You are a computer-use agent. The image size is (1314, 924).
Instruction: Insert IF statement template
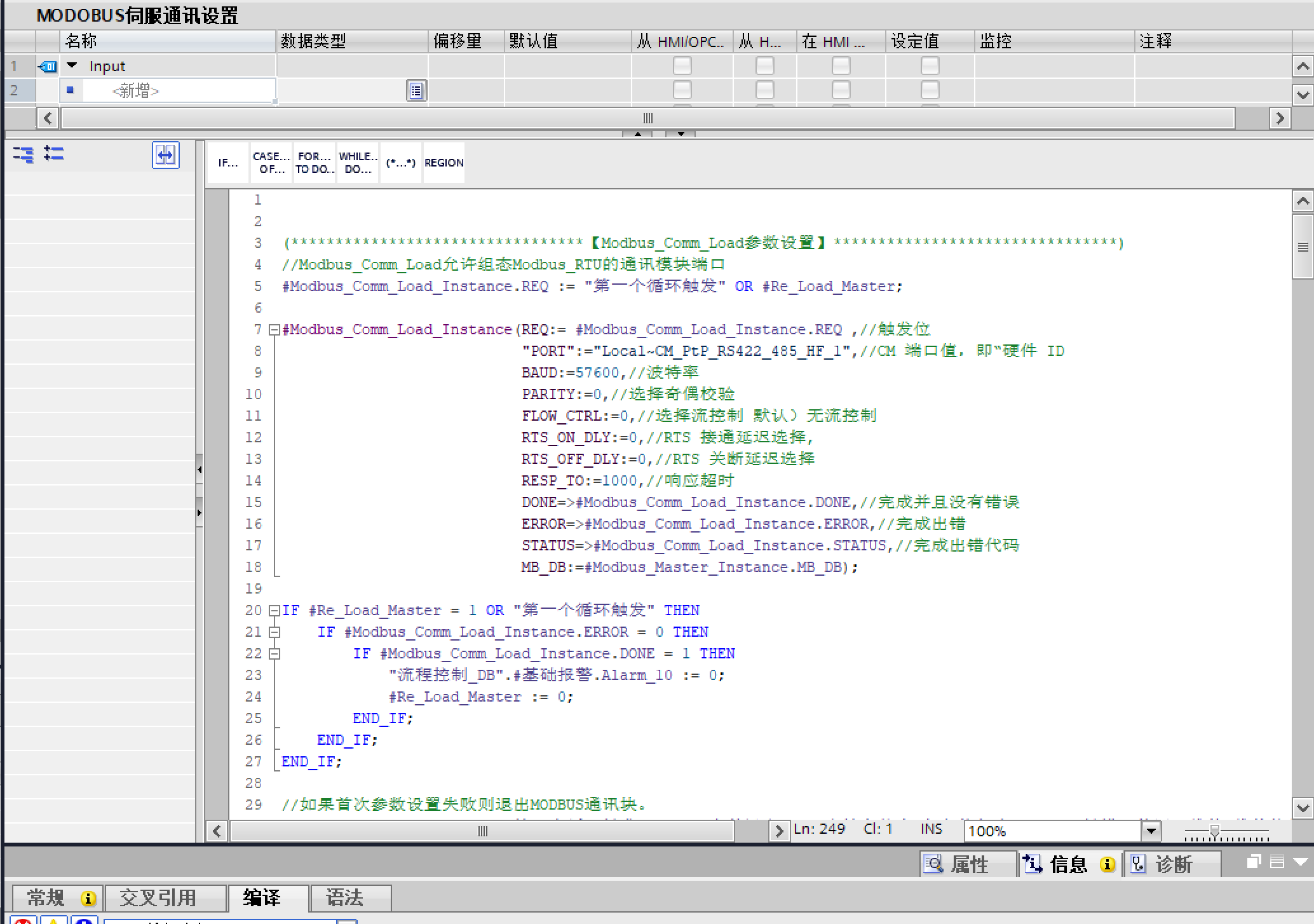227,163
